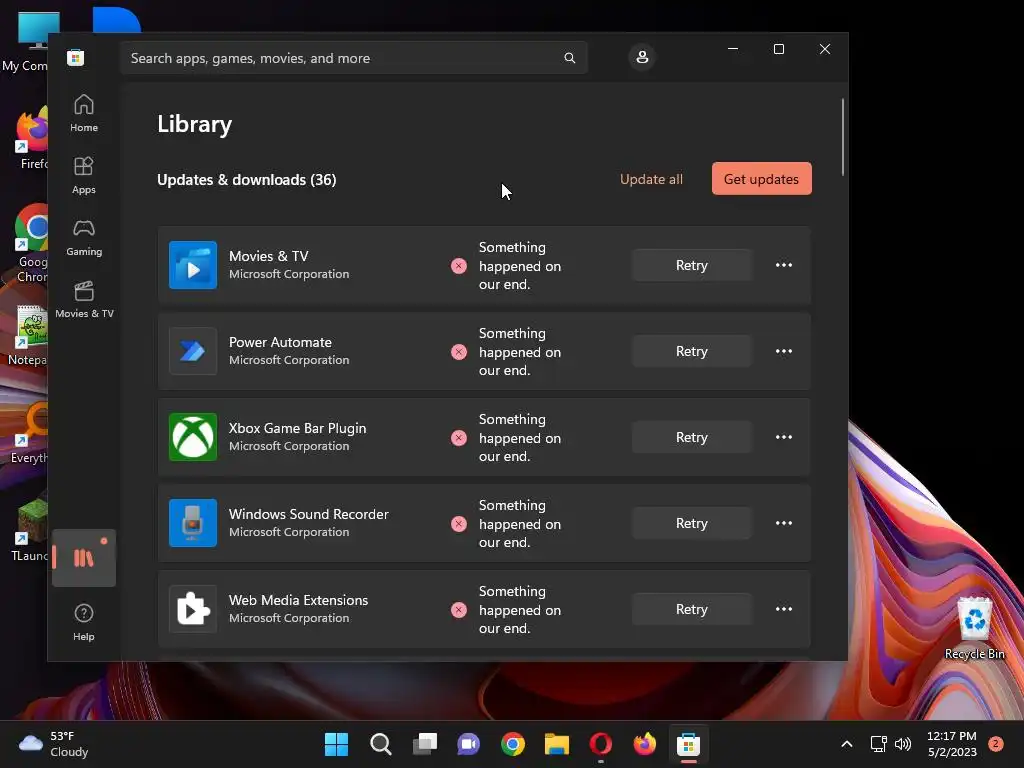Image resolution: width=1024 pixels, height=768 pixels.
Task: Open Task View from the taskbar
Action: coord(424,744)
